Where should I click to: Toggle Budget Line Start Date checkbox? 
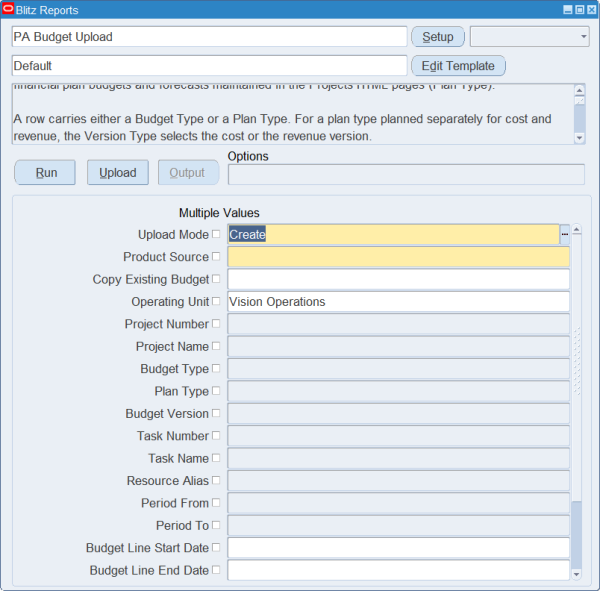(216, 547)
